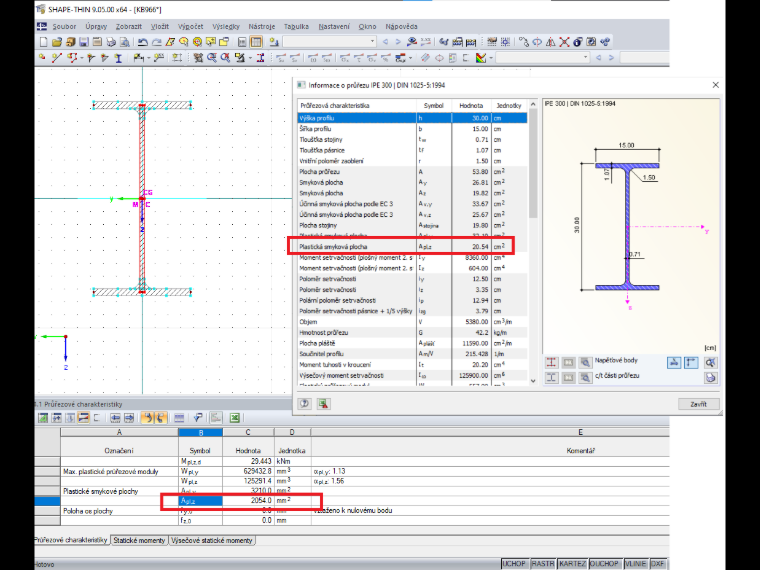Undo the last action
760x570 pixels.
pyautogui.click(x=142, y=42)
